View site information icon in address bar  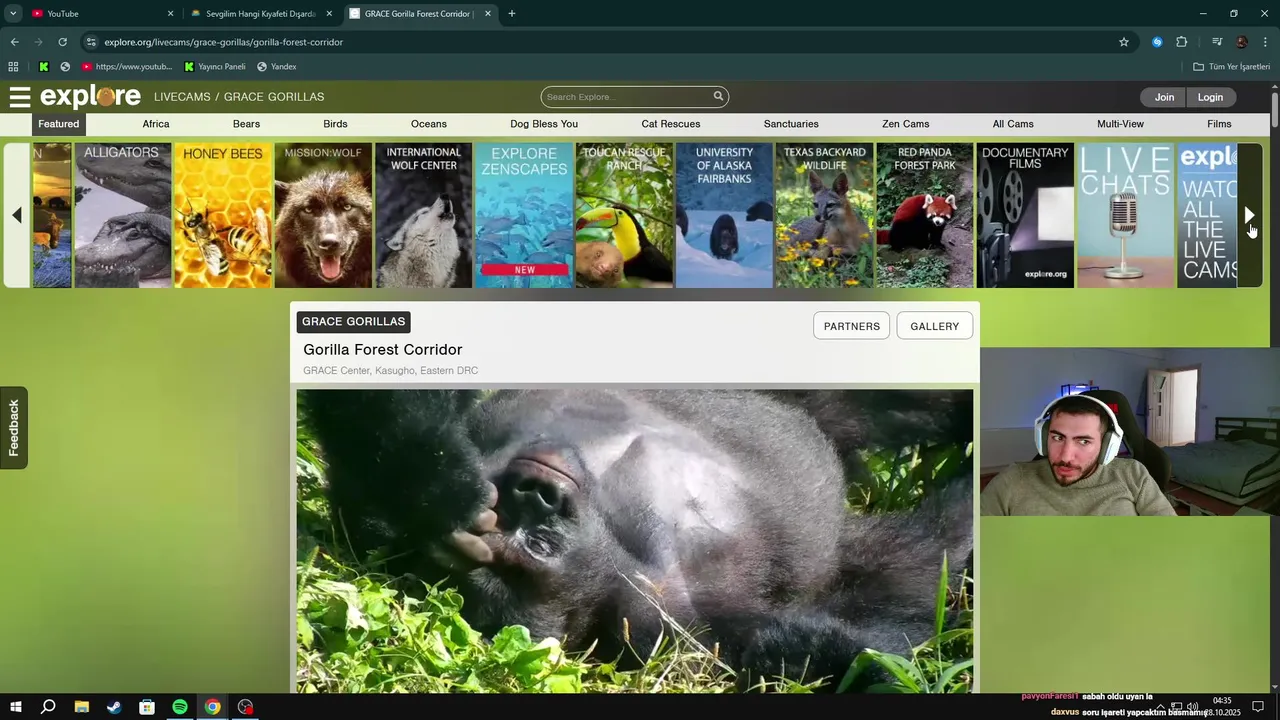[91, 42]
